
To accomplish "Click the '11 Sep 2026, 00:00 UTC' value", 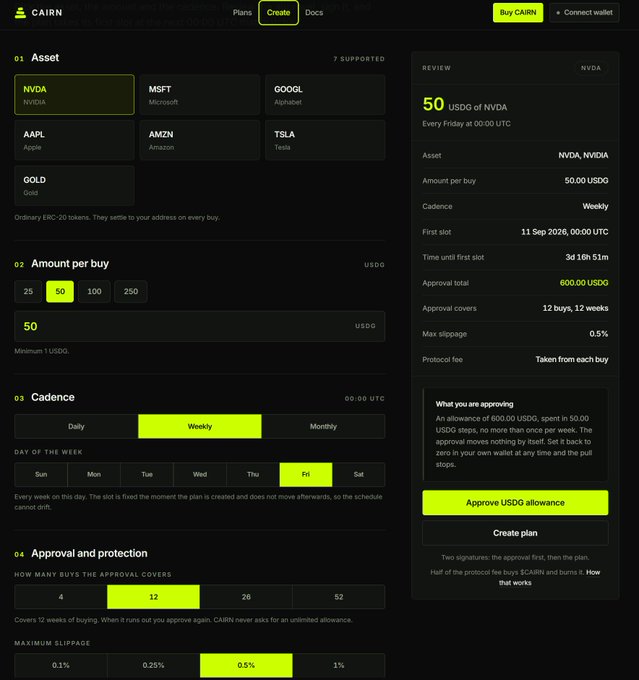I will [x=564, y=232].
